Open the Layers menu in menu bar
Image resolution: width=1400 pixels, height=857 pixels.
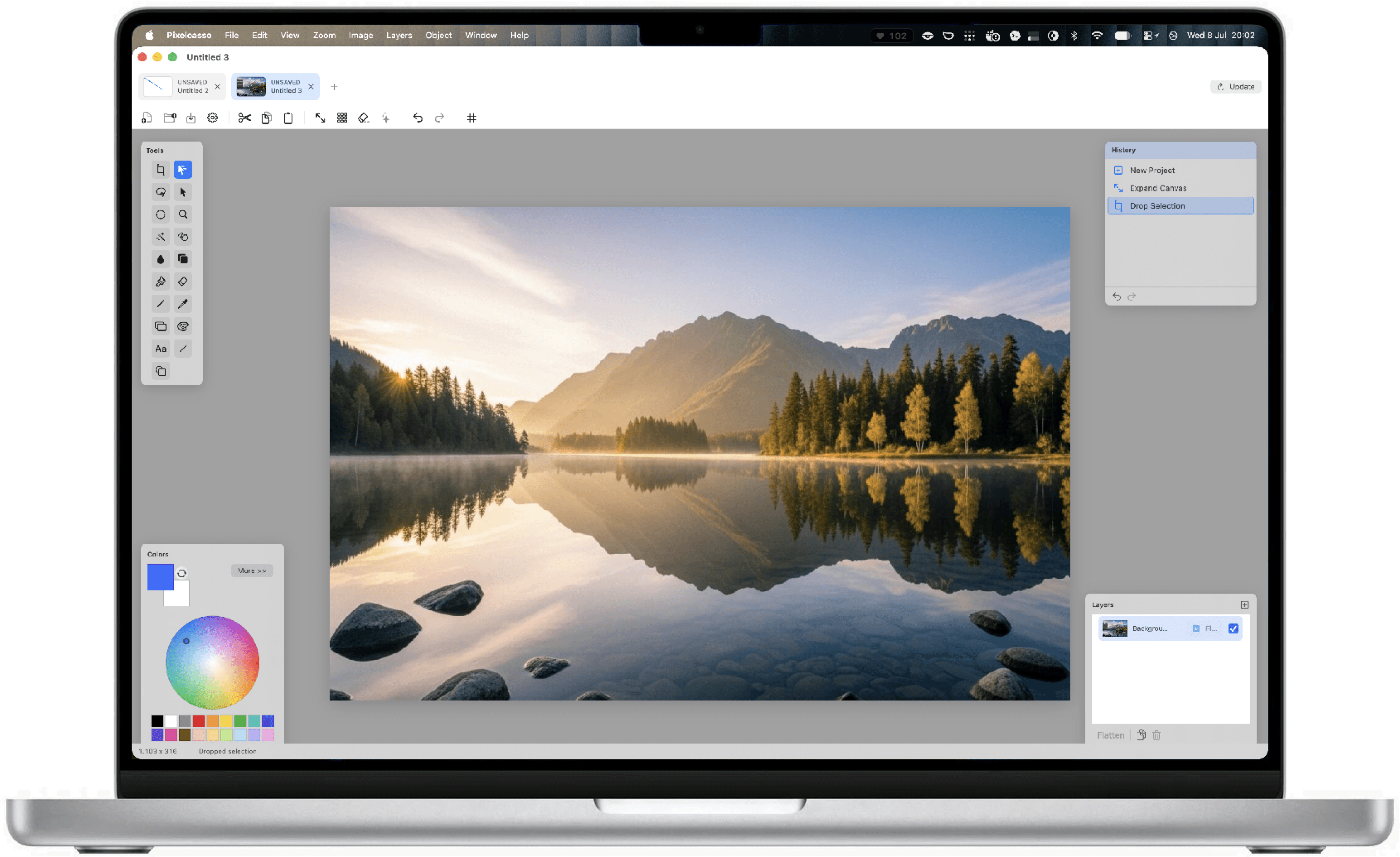[399, 35]
